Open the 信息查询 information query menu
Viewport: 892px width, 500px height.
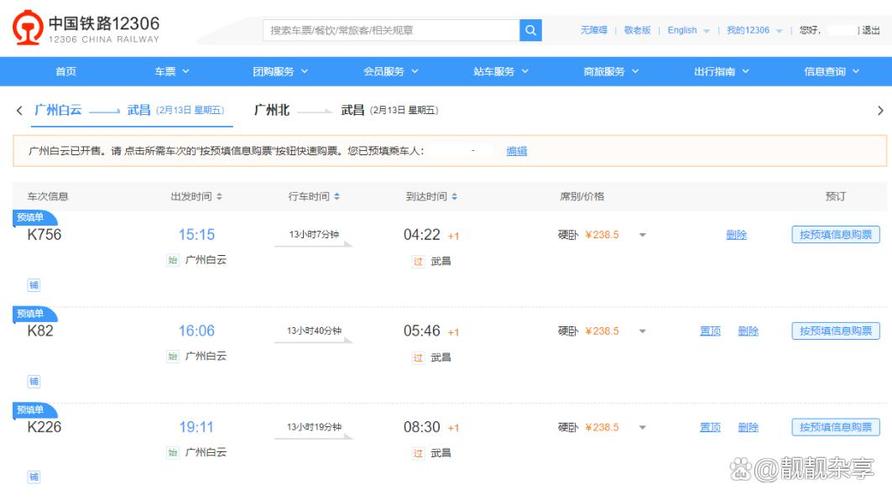pos(832,72)
